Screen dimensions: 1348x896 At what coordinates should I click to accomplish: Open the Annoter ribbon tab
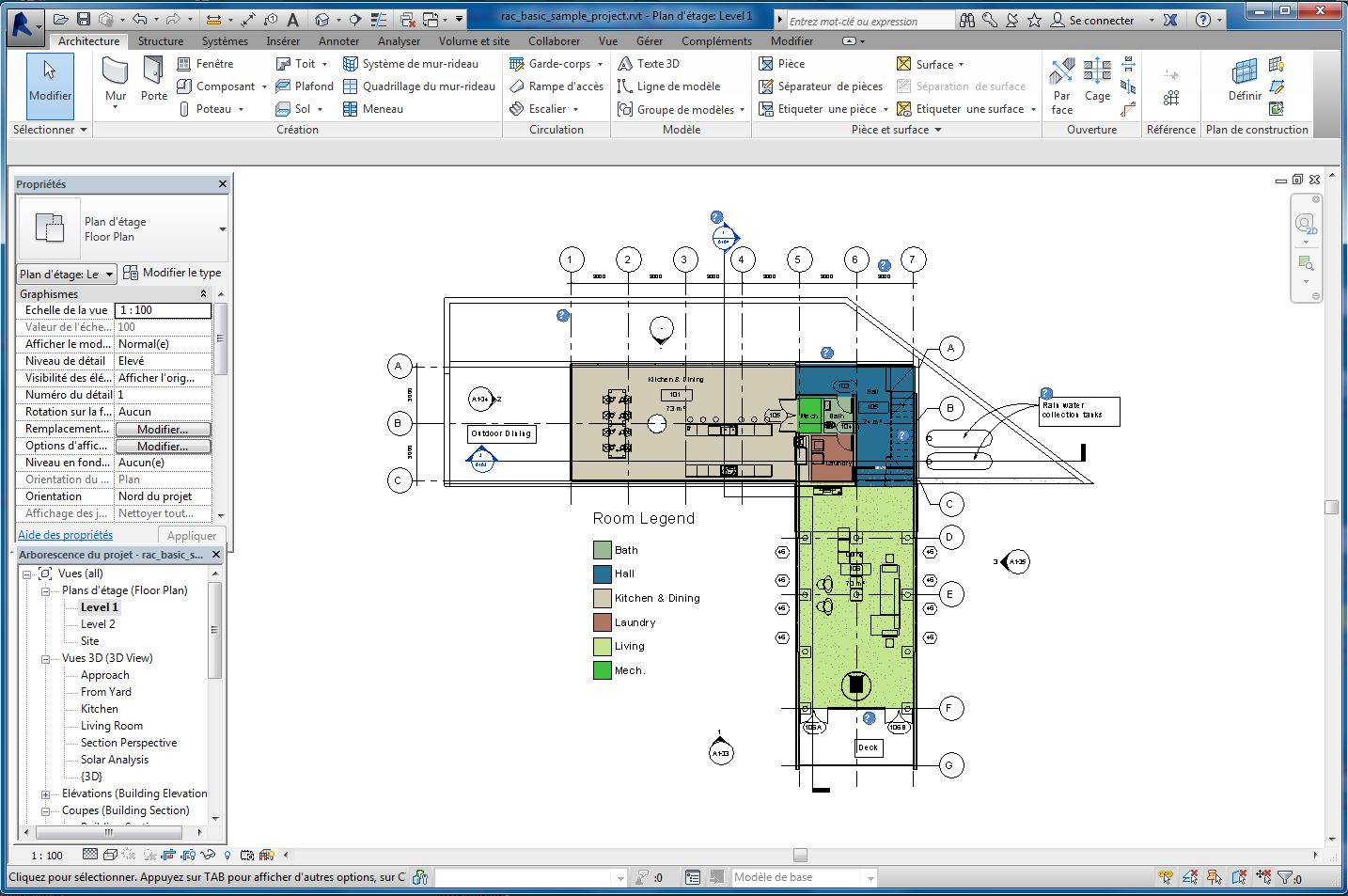[338, 41]
